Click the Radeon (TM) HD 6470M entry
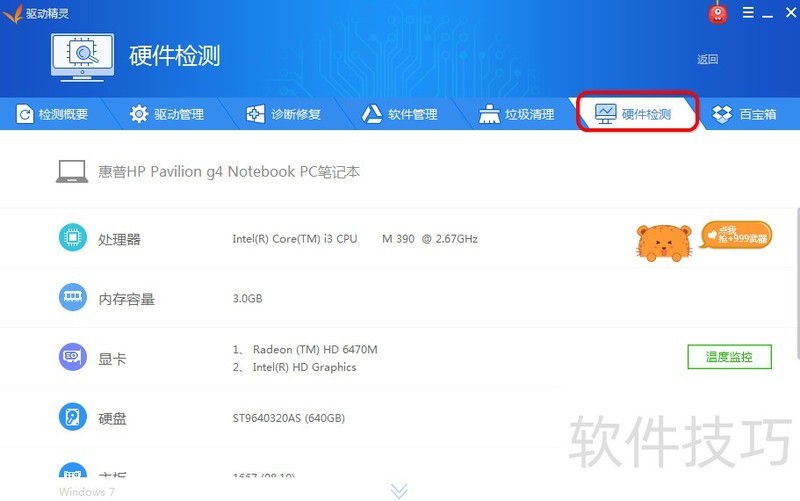The image size is (800, 501). (305, 349)
